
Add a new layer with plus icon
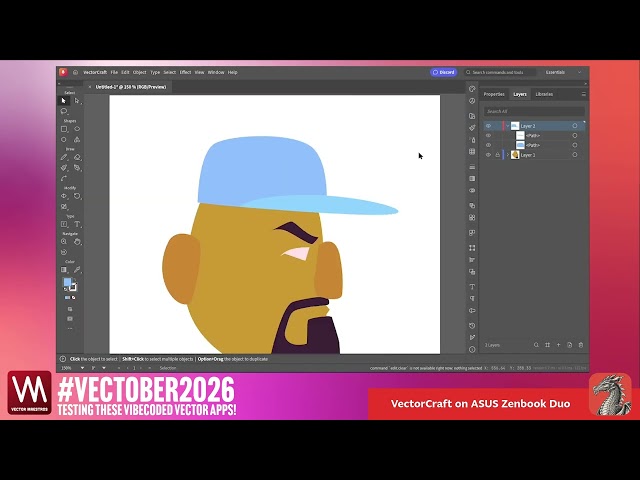click(558, 345)
